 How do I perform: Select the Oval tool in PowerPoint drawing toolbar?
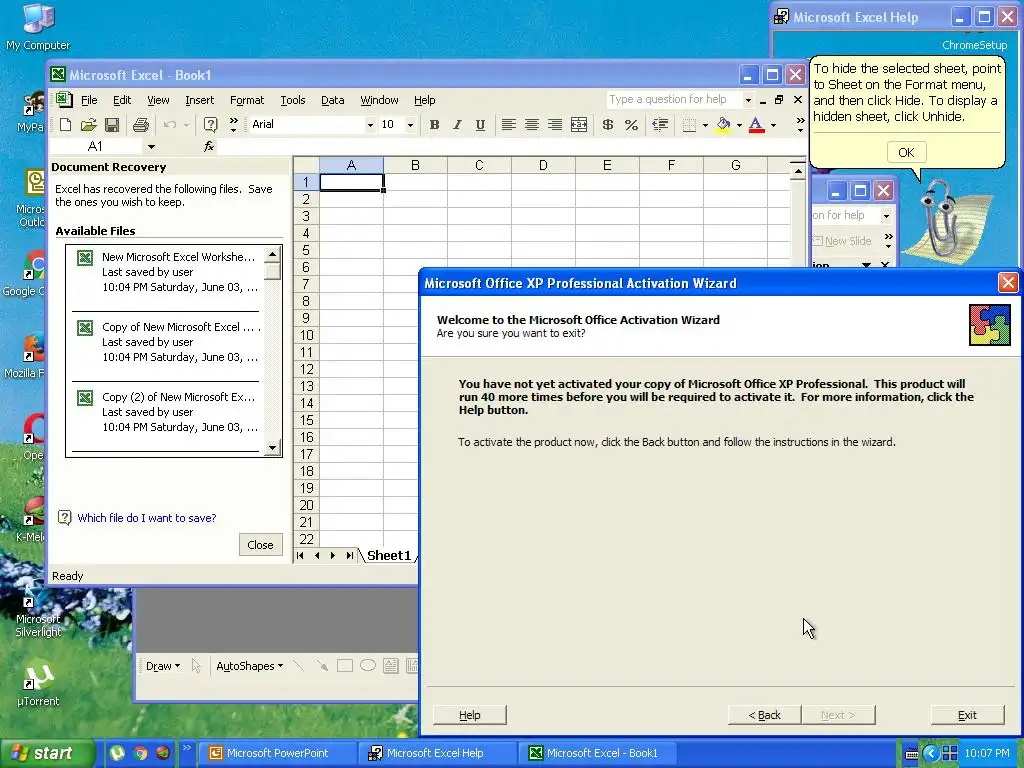pyautogui.click(x=368, y=666)
